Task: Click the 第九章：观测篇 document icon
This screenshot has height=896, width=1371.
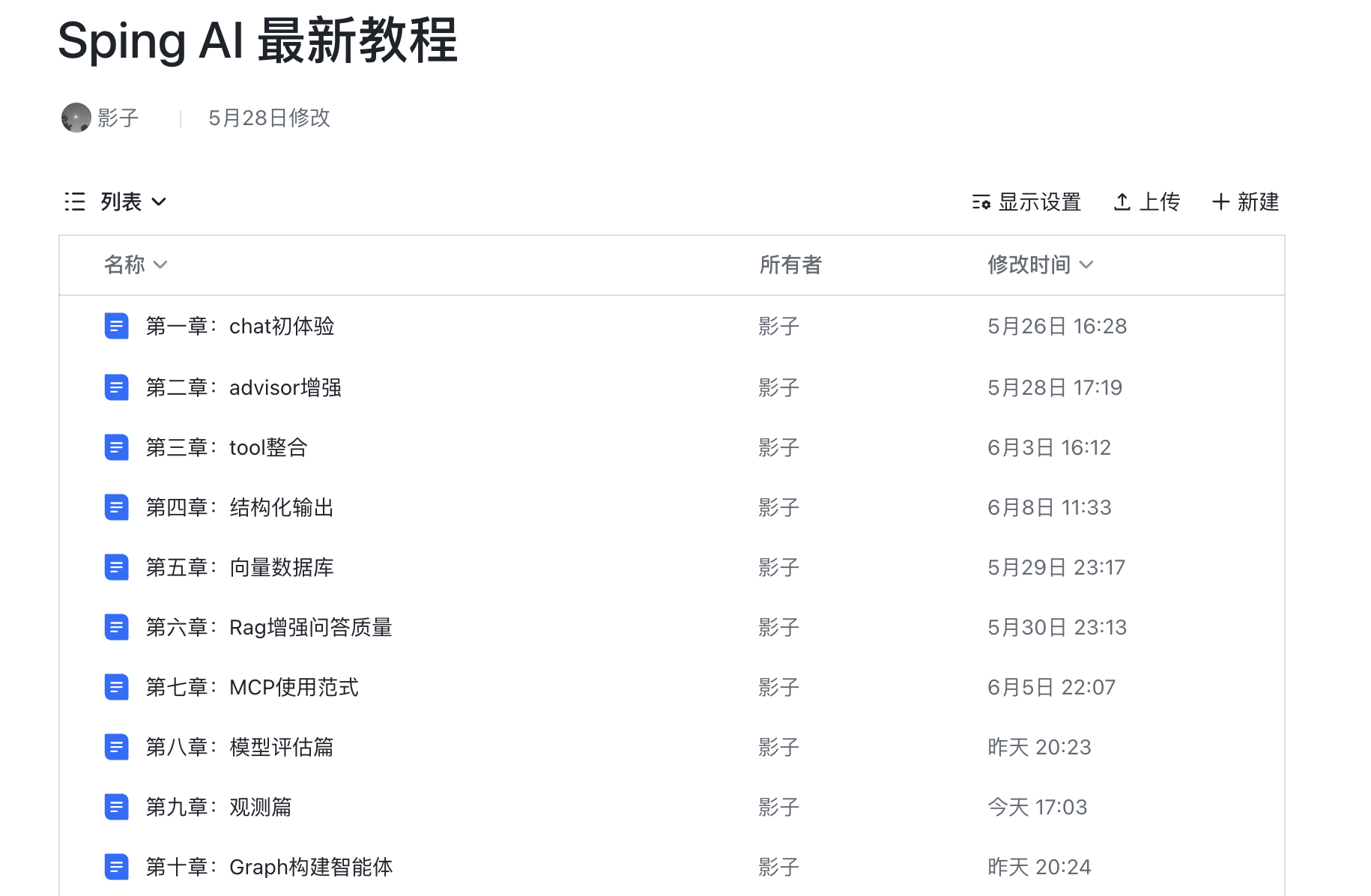Action: click(117, 807)
